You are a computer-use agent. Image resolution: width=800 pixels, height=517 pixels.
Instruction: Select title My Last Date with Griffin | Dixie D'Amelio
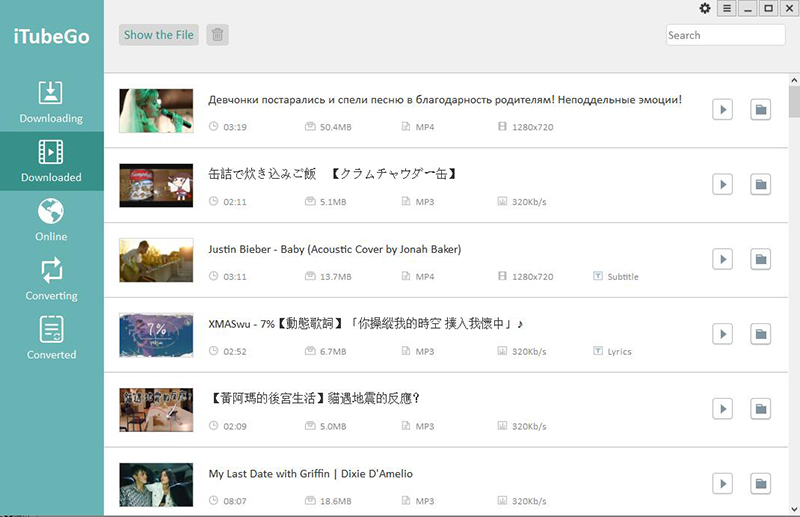[310, 474]
